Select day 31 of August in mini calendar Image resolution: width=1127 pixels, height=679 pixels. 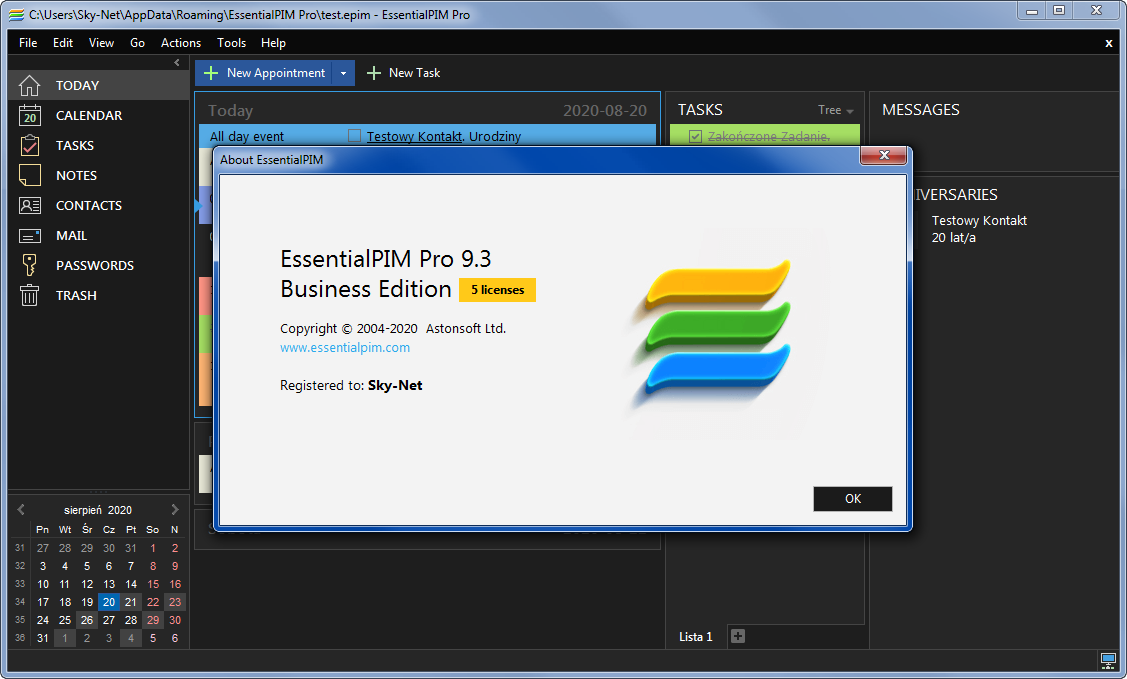click(43, 638)
